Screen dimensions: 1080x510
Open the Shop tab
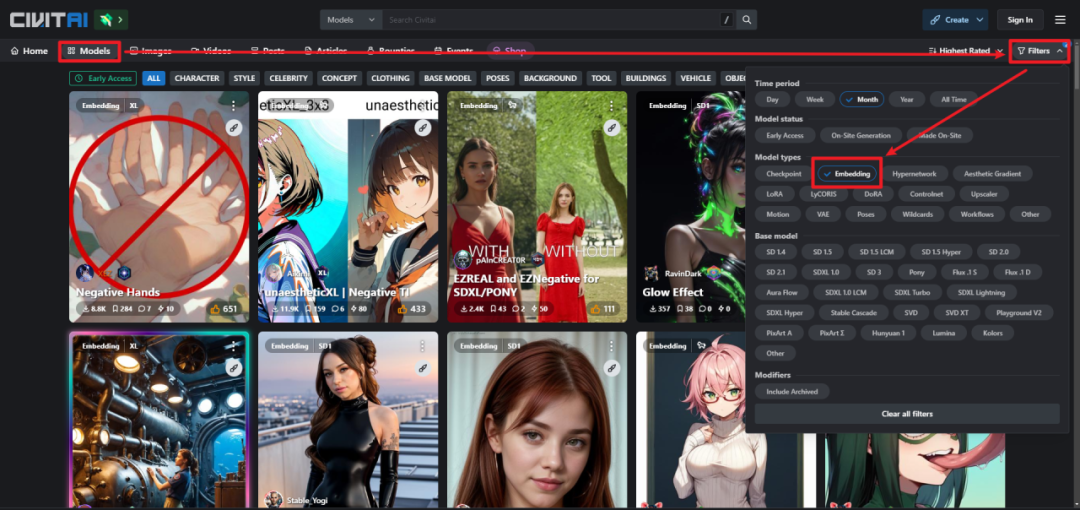coord(510,51)
